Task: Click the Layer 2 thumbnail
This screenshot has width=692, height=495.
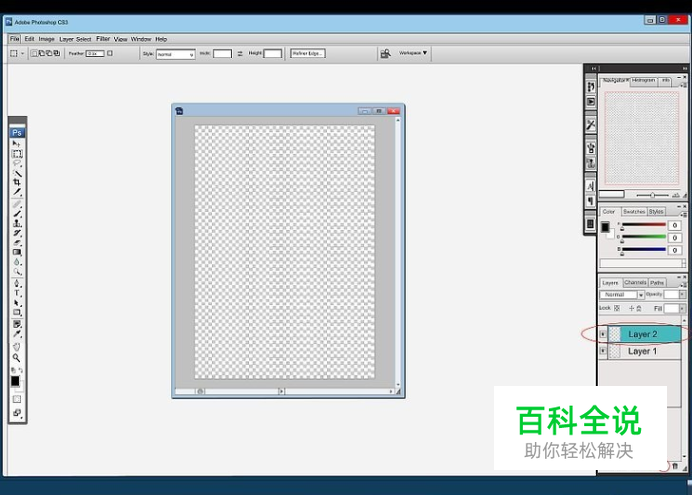Action: click(x=614, y=334)
